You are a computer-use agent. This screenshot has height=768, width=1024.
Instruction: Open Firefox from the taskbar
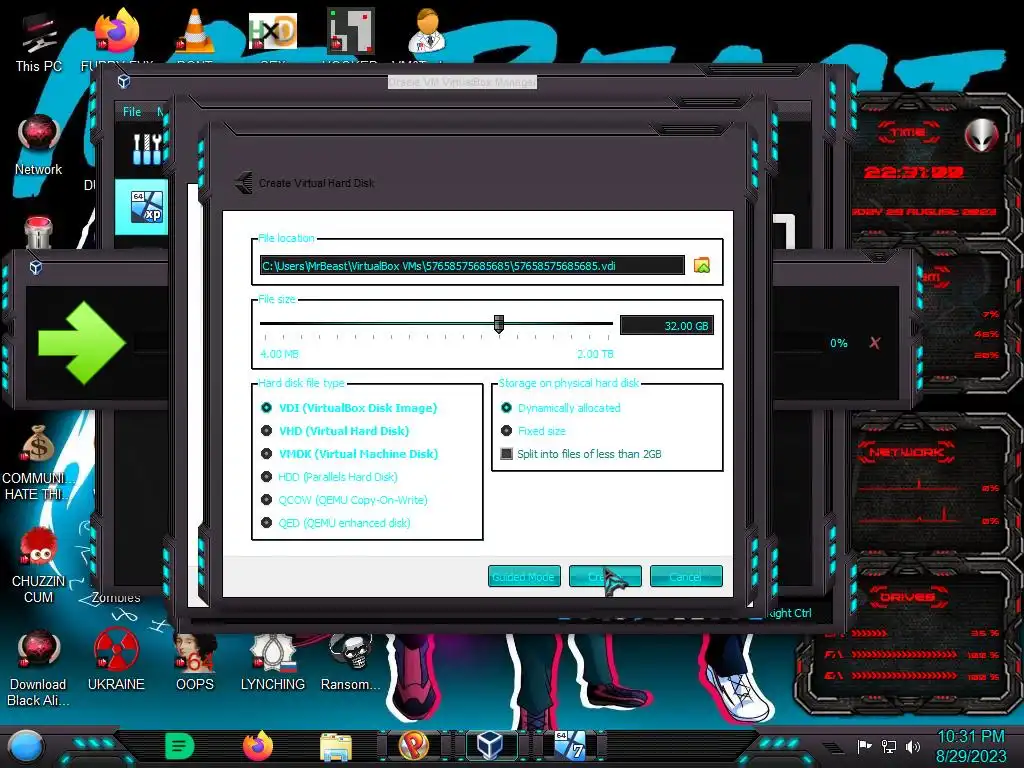pyautogui.click(x=258, y=746)
